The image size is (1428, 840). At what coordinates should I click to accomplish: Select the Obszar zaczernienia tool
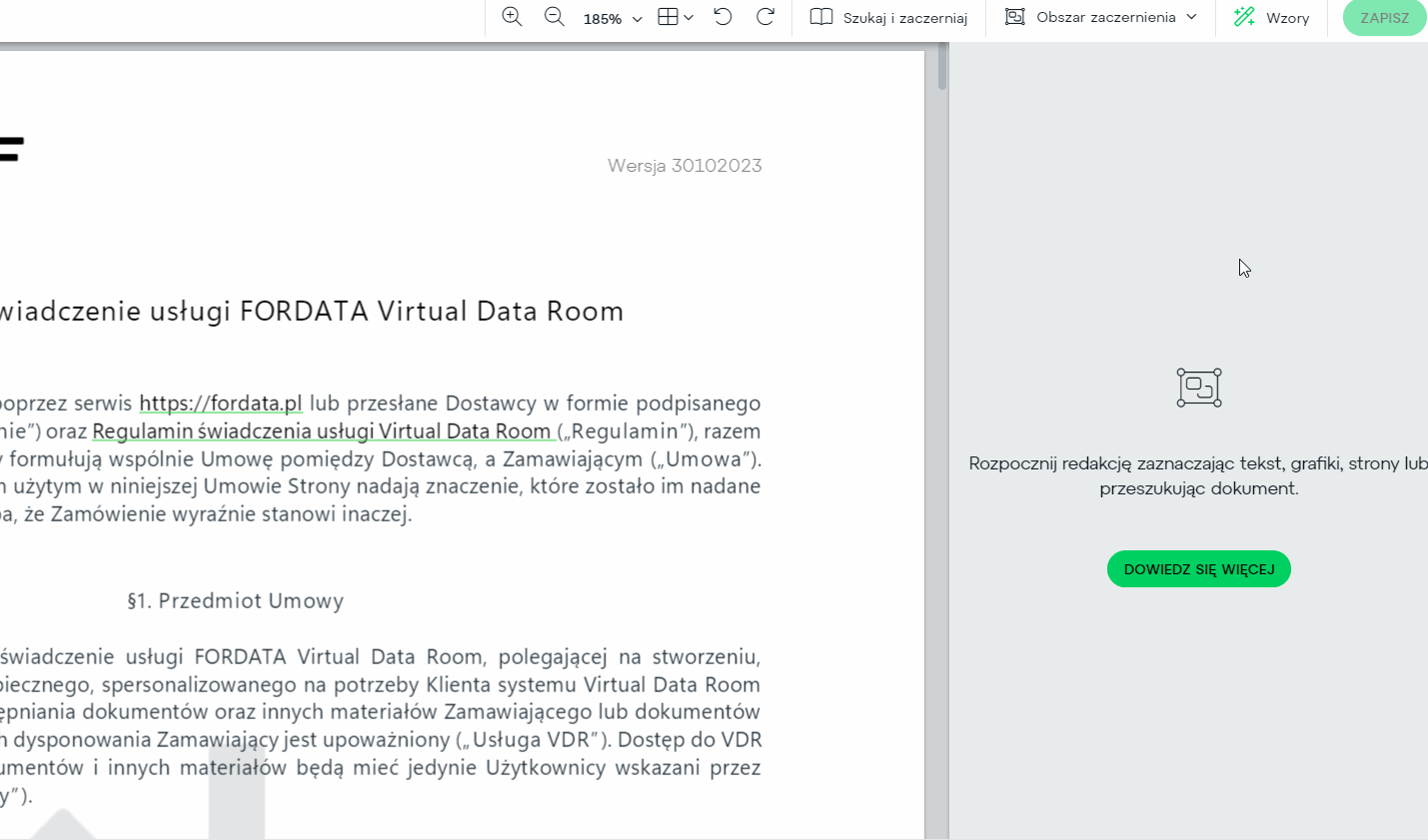coord(1090,17)
